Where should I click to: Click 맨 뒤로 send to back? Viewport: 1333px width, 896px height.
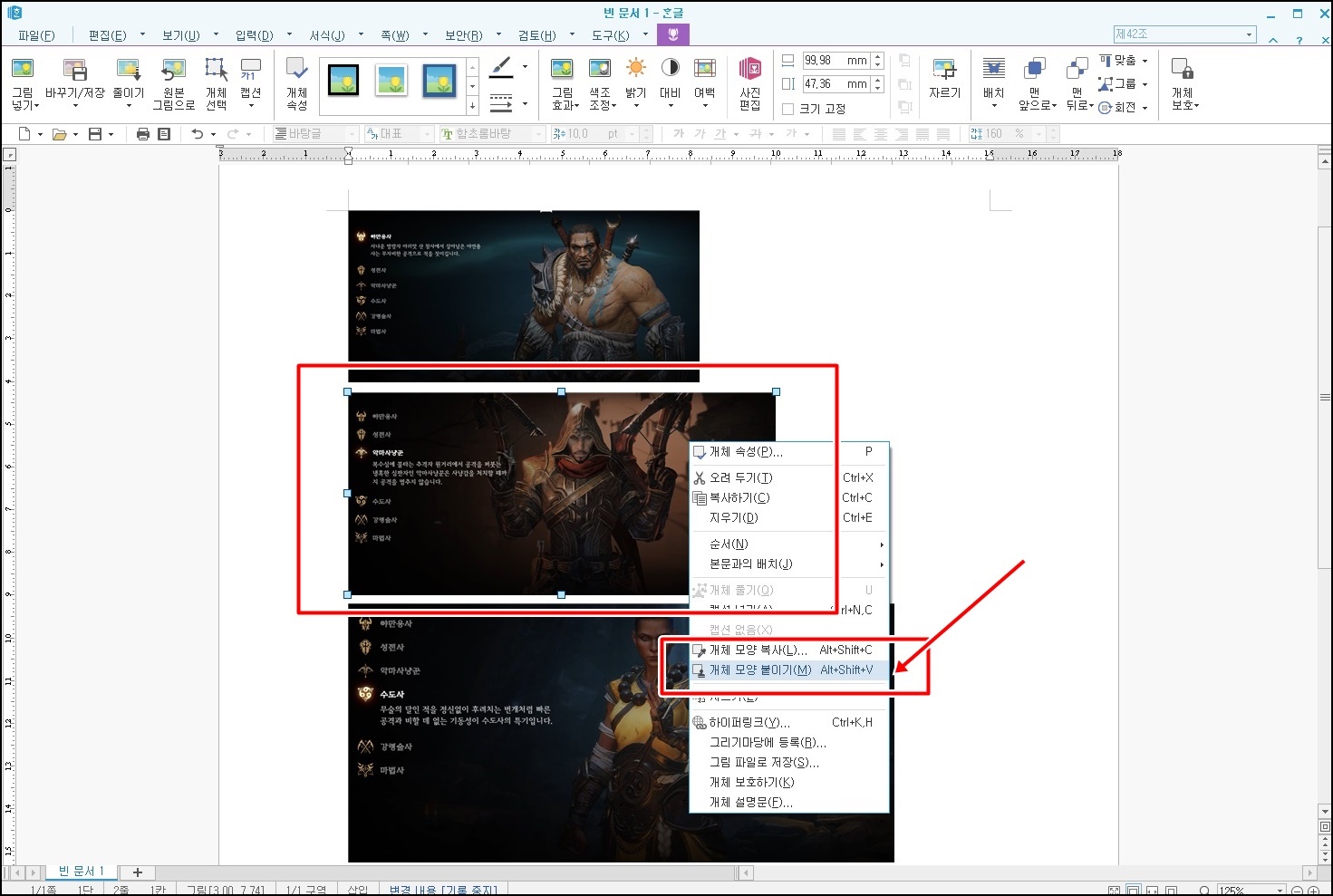click(x=1077, y=82)
